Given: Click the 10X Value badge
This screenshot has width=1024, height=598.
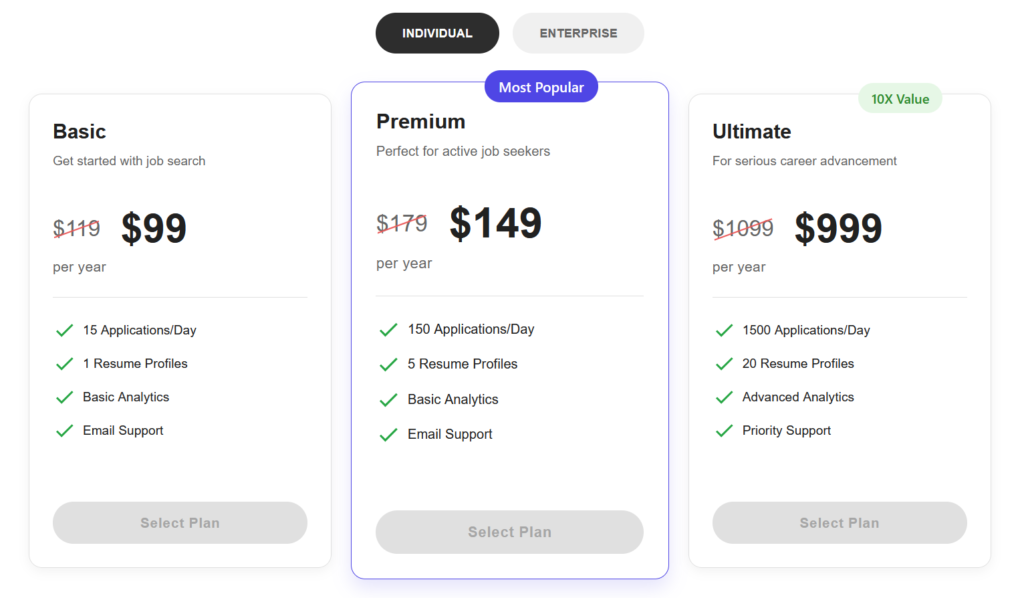Looking at the screenshot, I should pyautogui.click(x=899, y=98).
